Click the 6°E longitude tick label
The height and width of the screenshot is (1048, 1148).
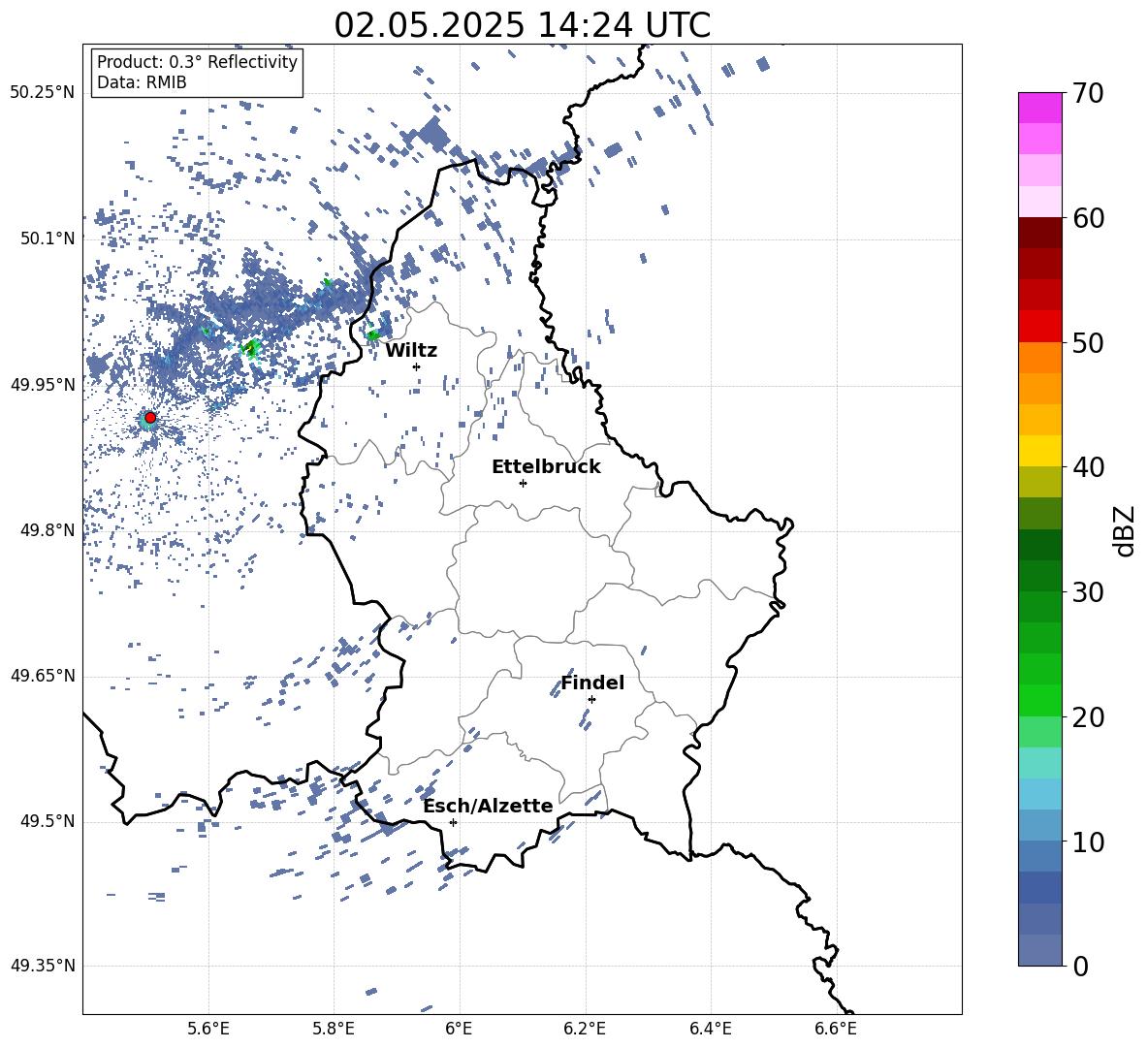[459, 1029]
